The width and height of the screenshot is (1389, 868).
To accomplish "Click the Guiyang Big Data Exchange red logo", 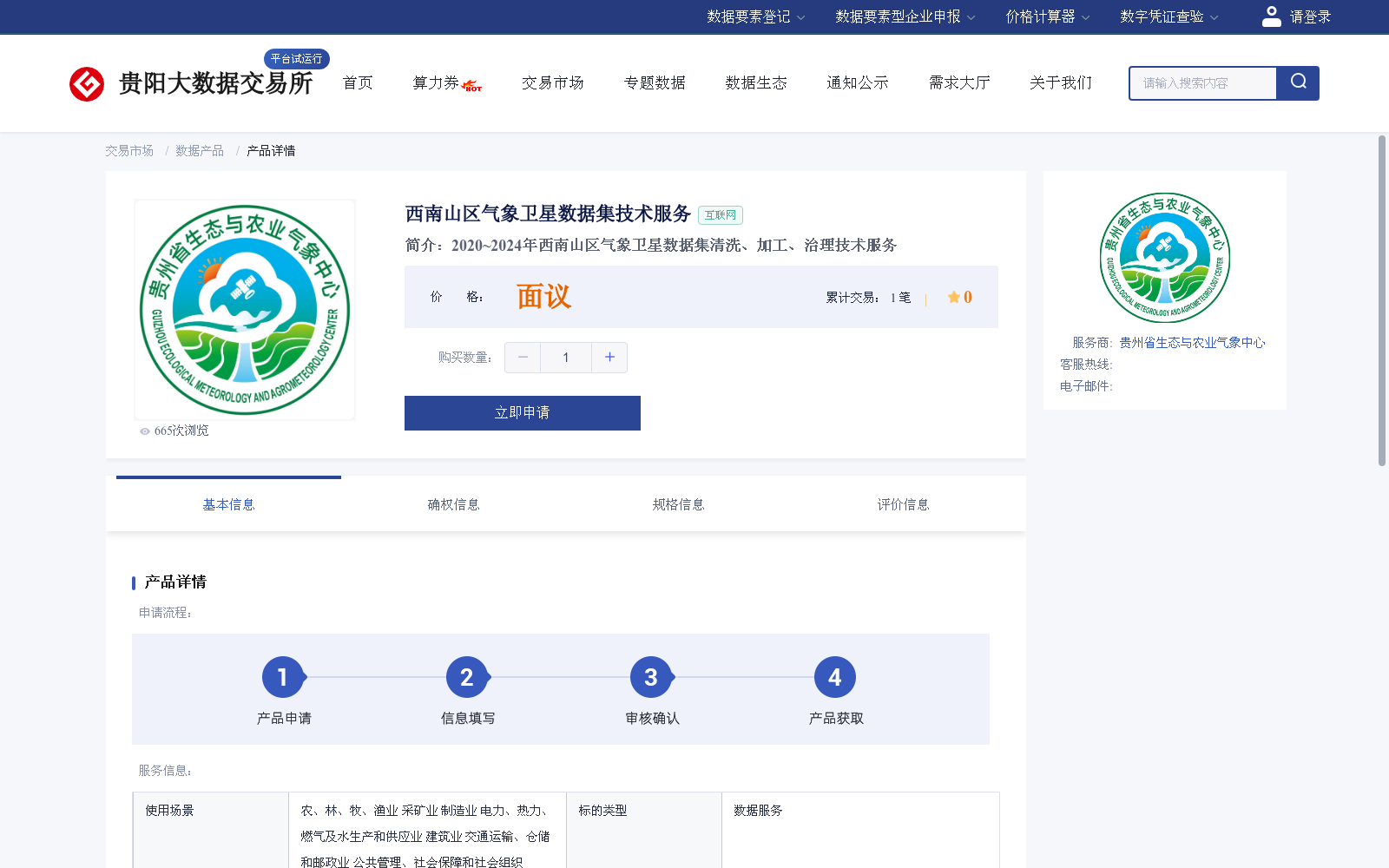I will (x=87, y=84).
